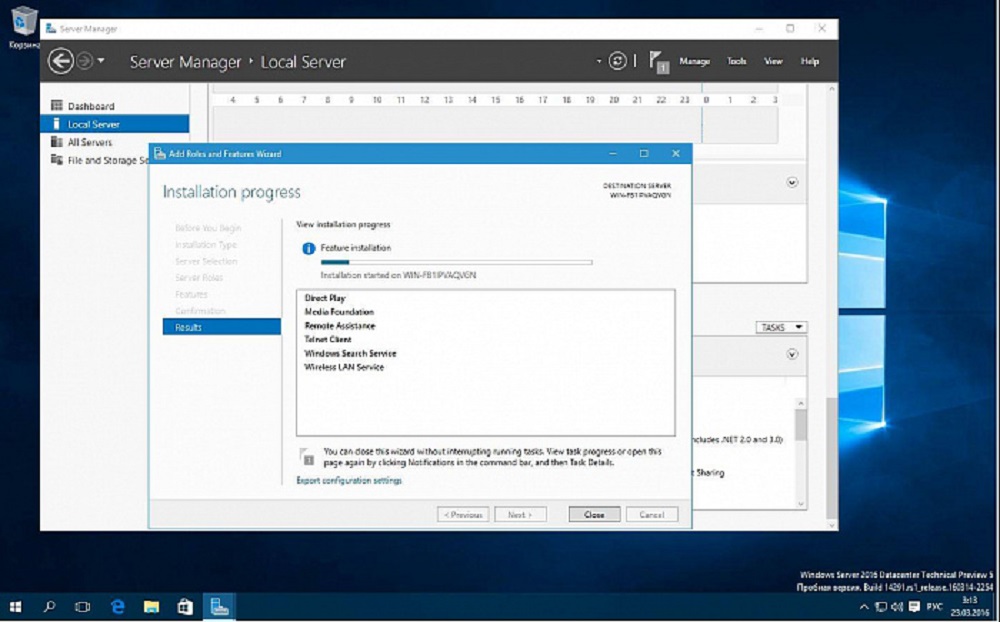Viewport: 1000px width, 622px height.
Task: Open the View menu
Action: (773, 61)
